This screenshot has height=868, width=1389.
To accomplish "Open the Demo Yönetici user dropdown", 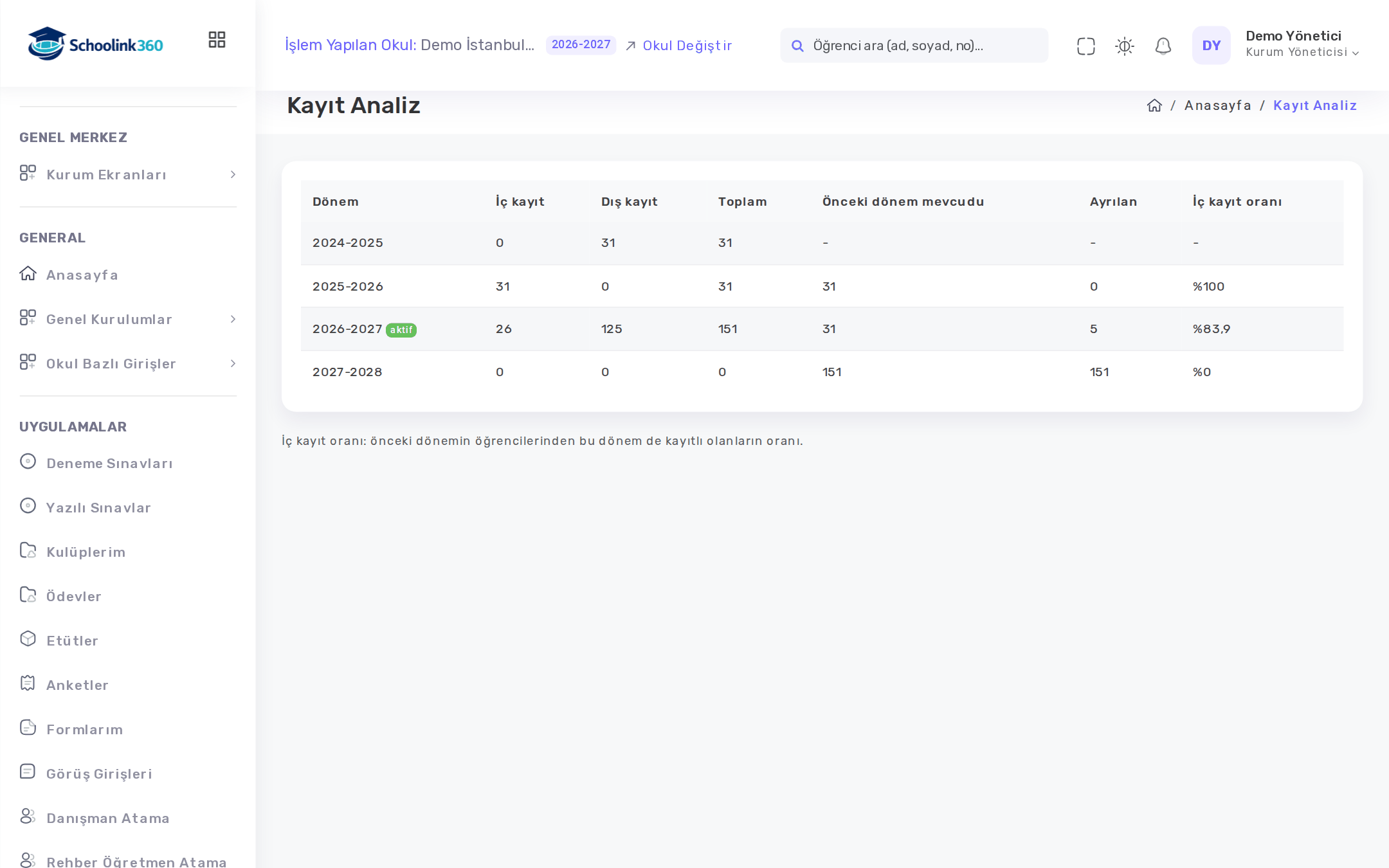I will coord(1302,44).
